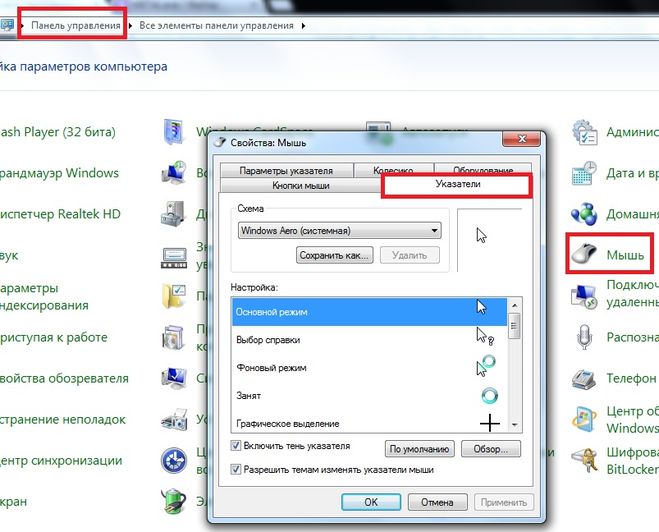Click the Домашняя группа icon
This screenshot has height=532, width=659.
pos(584,214)
